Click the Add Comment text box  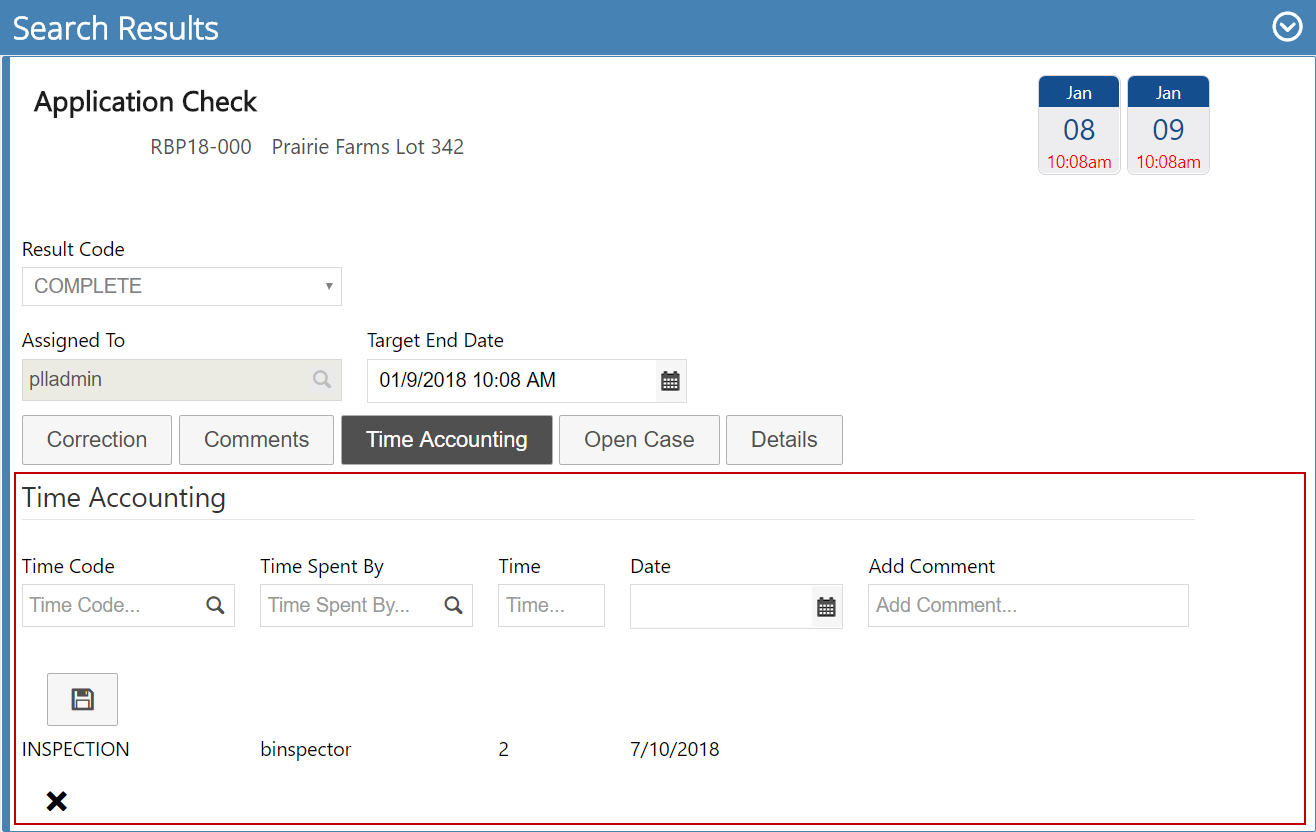coord(1028,606)
